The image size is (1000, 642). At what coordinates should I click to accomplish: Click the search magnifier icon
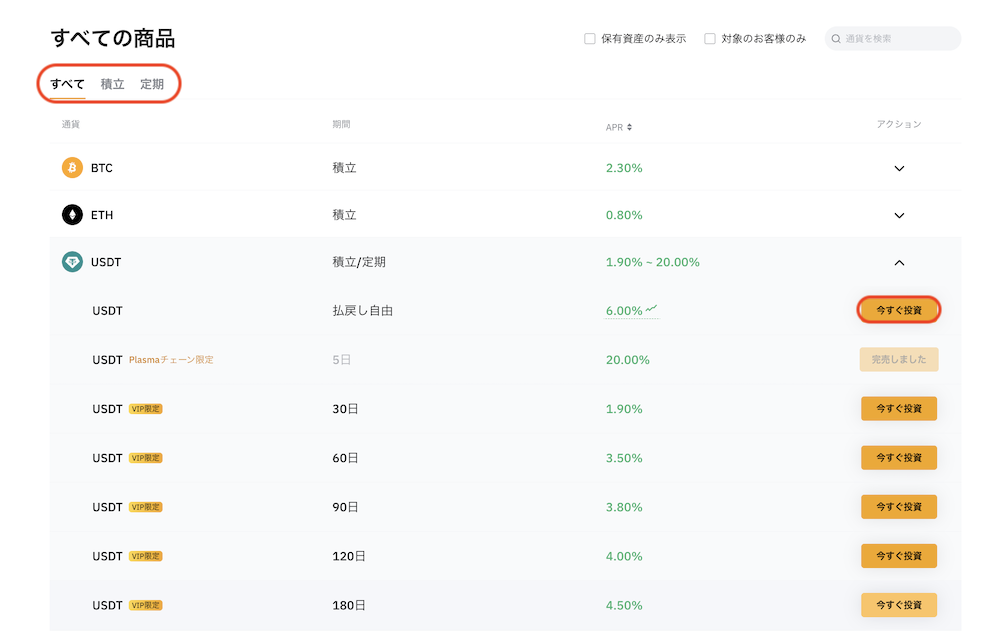click(x=836, y=39)
